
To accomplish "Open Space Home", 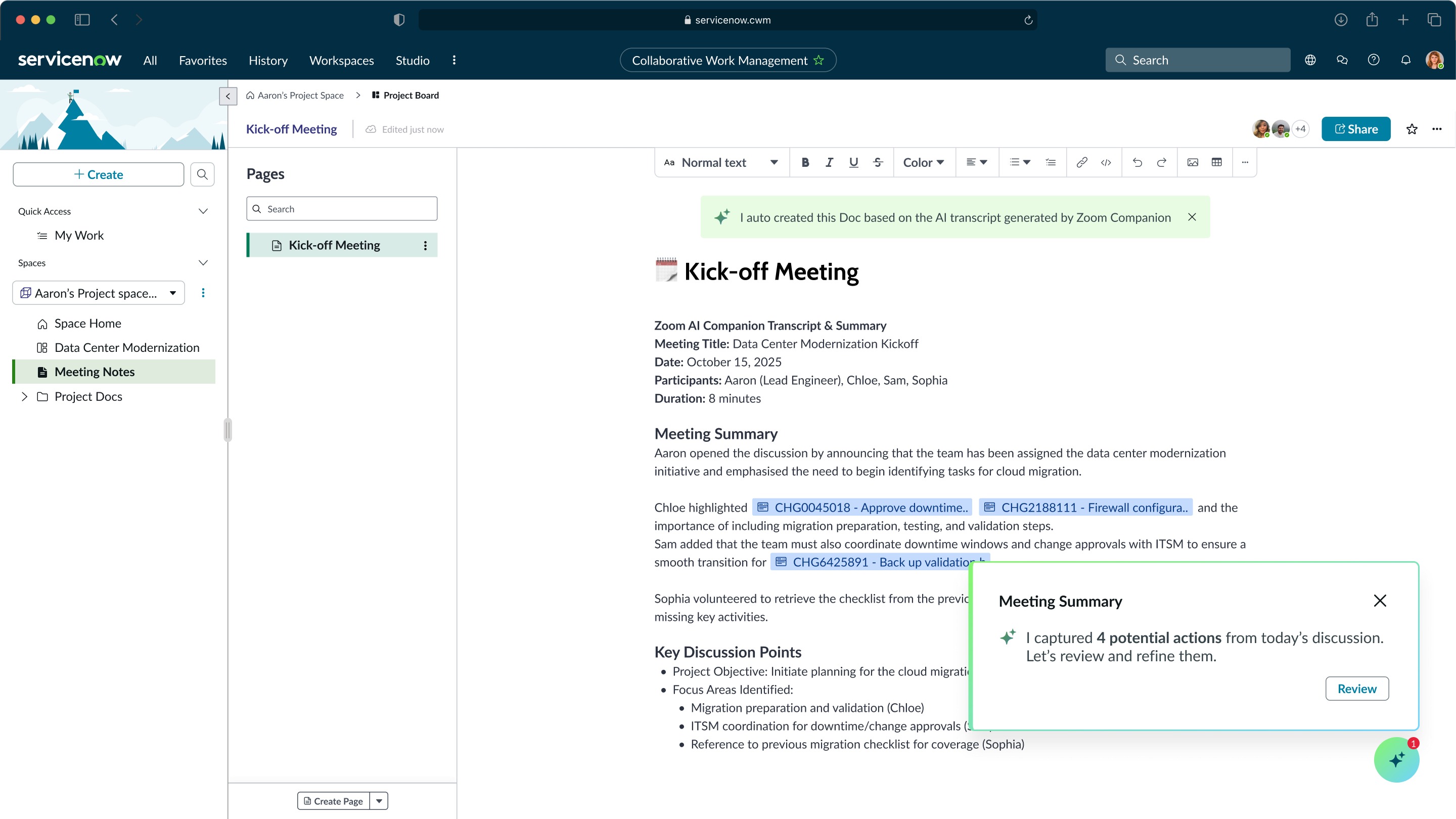I will [87, 324].
